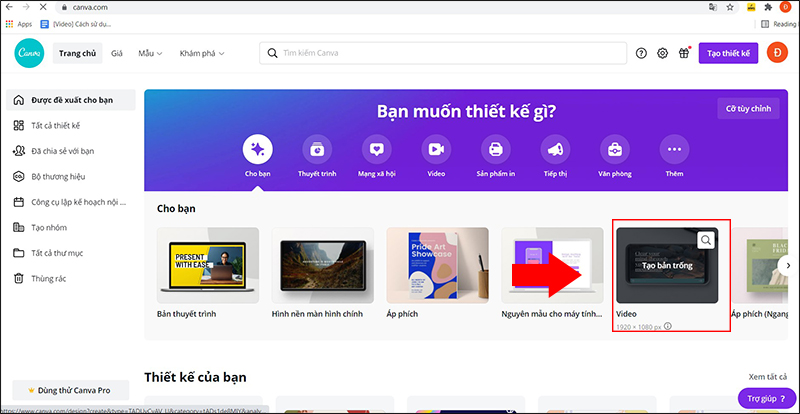
Task: Open the gift box notifications icon
Action: coord(684,53)
